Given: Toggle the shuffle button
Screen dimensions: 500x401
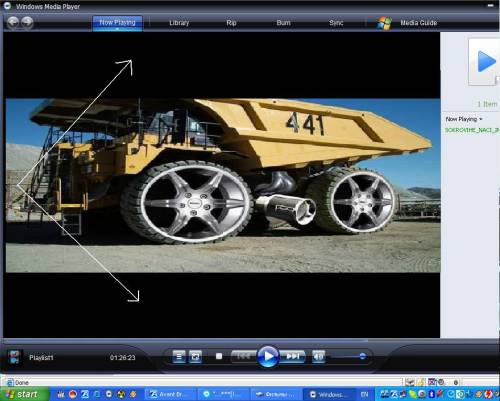Looking at the screenshot, I should pyautogui.click(x=179, y=357).
